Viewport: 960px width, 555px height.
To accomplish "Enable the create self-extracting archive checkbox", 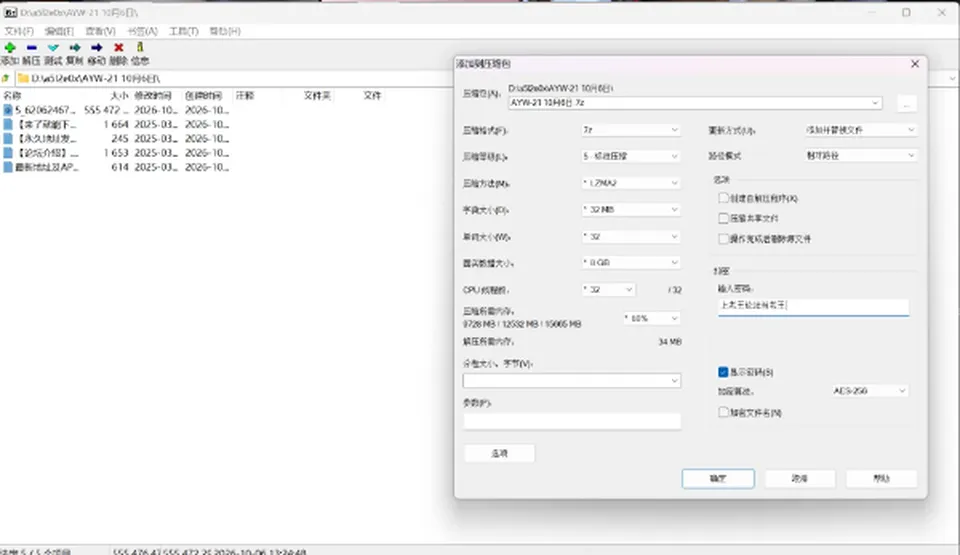I will [x=723, y=198].
